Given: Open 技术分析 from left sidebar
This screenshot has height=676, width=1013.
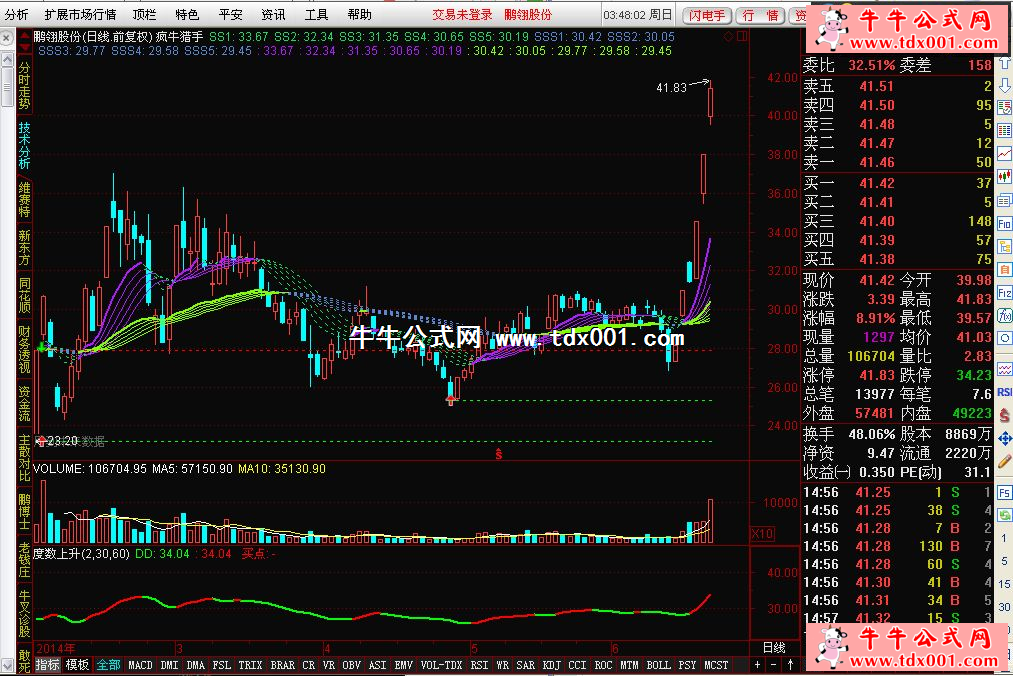Looking at the screenshot, I should 25,145.
